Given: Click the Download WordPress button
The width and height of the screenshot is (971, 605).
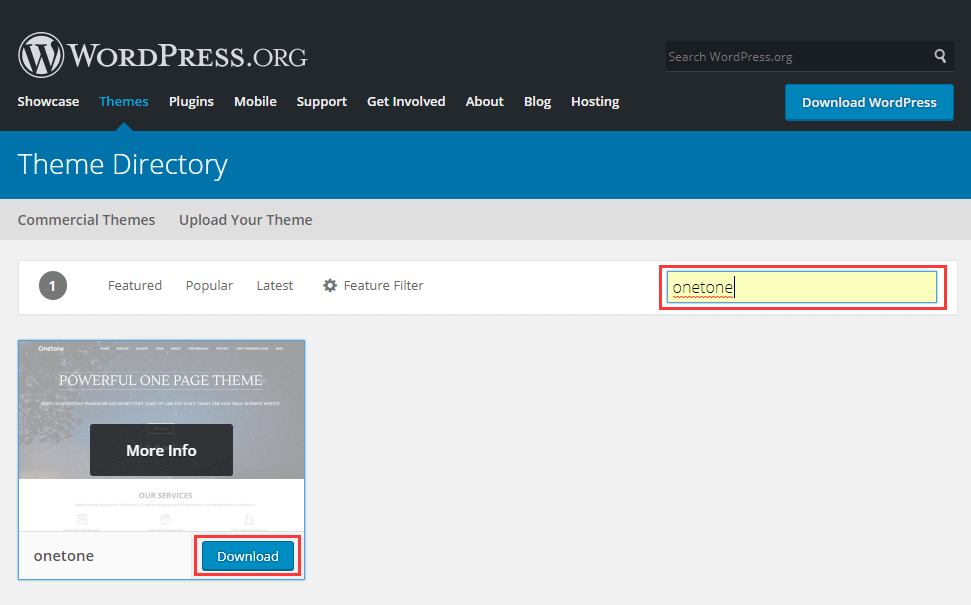Looking at the screenshot, I should [x=869, y=102].
